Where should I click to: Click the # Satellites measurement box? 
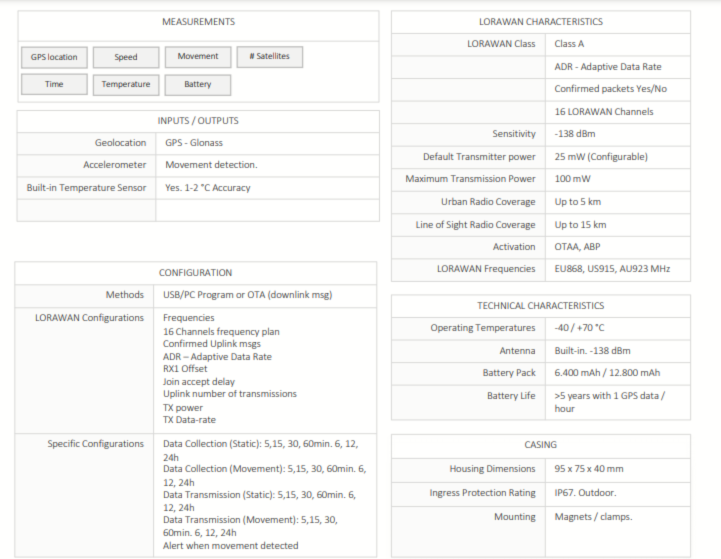pos(270,57)
